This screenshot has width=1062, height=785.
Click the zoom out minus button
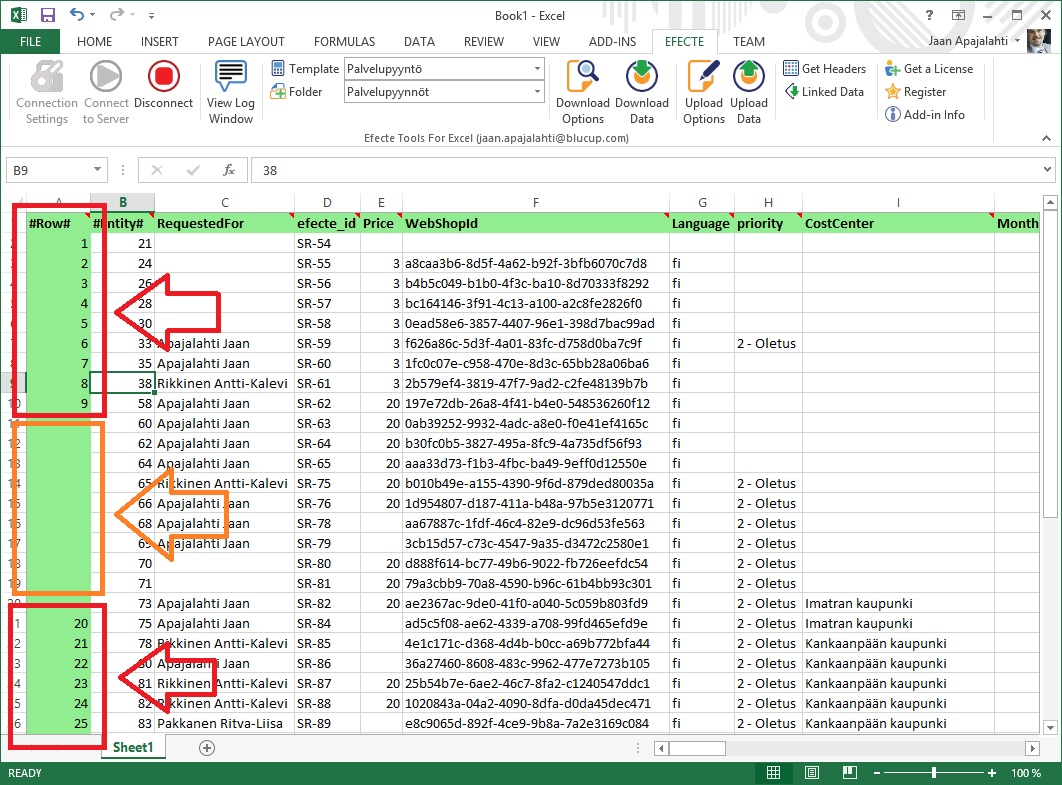point(877,773)
